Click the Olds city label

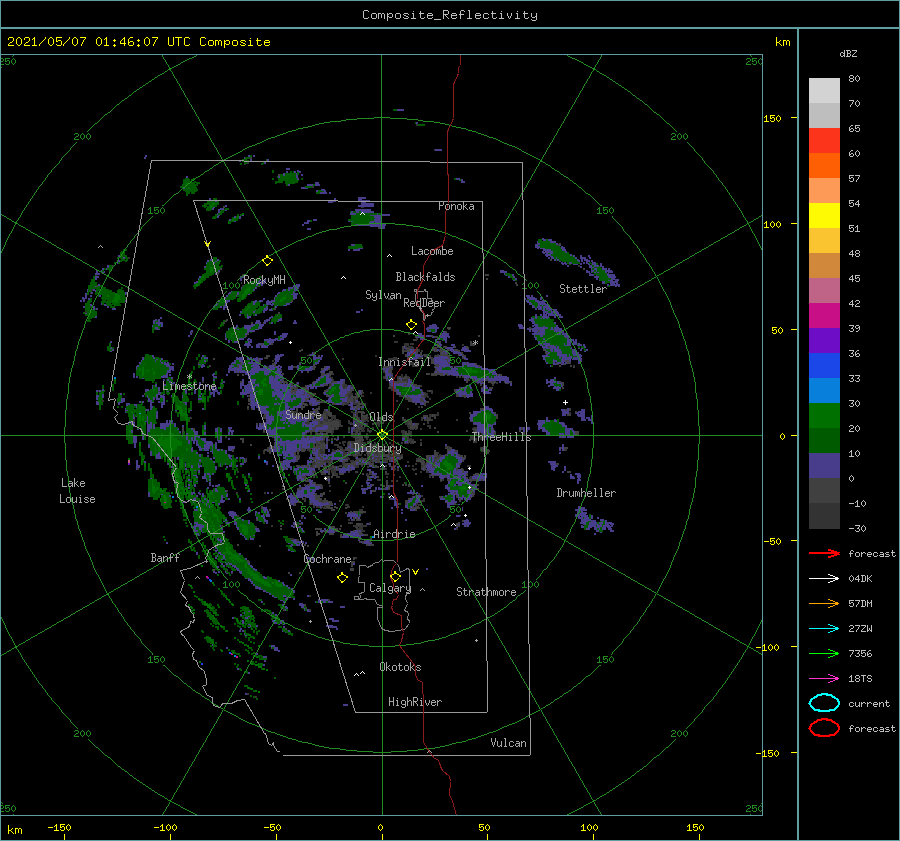[381, 417]
